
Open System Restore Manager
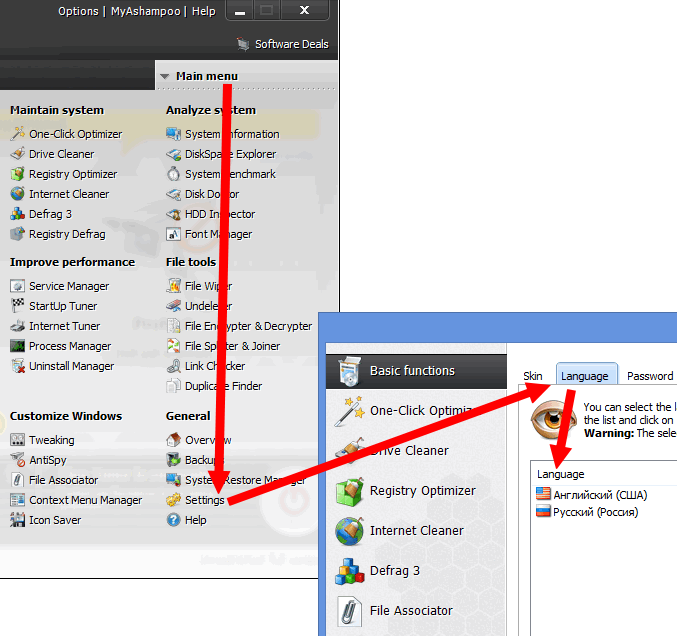(245, 480)
